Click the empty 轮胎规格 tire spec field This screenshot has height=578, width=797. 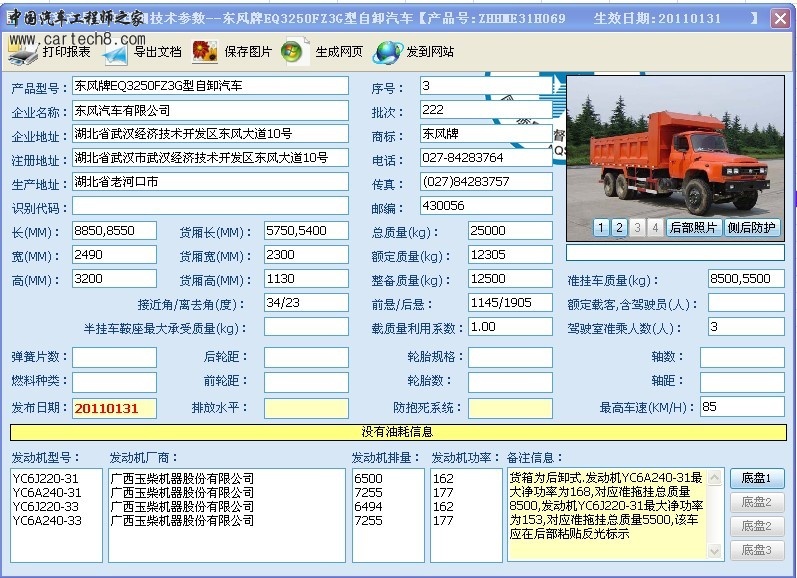tap(510, 357)
